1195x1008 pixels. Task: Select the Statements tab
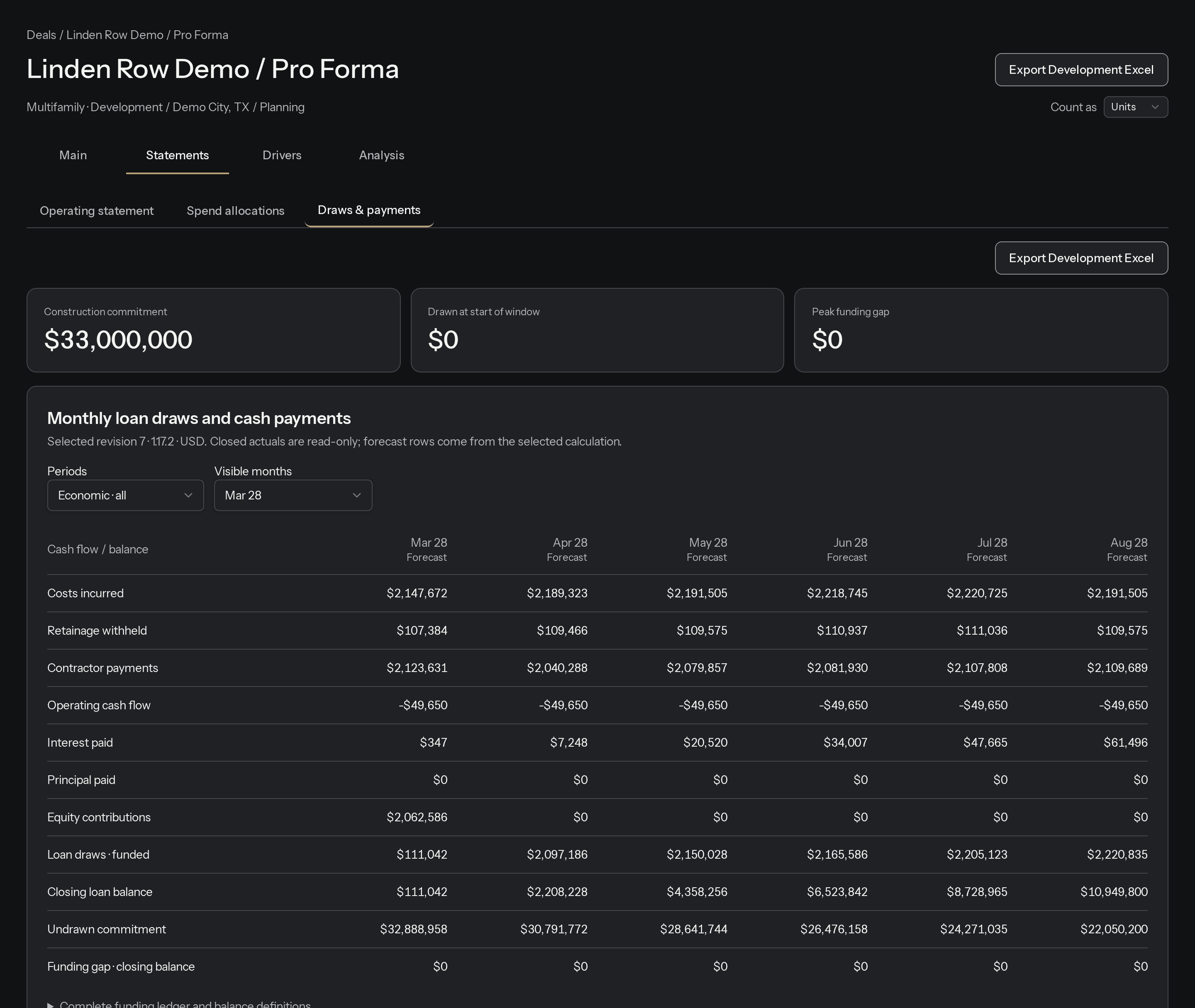(177, 156)
